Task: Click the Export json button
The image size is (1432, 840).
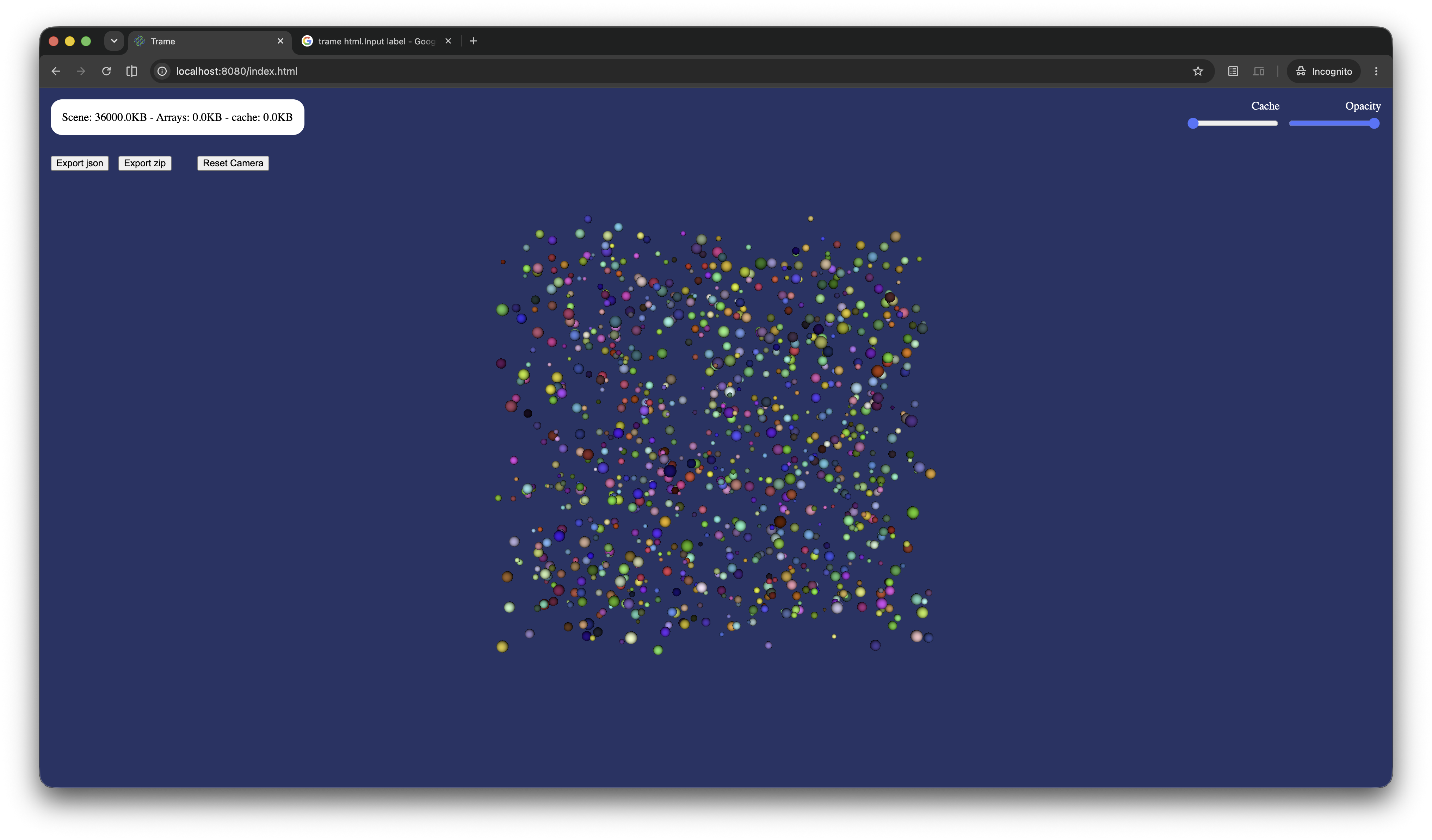Action: [x=80, y=163]
